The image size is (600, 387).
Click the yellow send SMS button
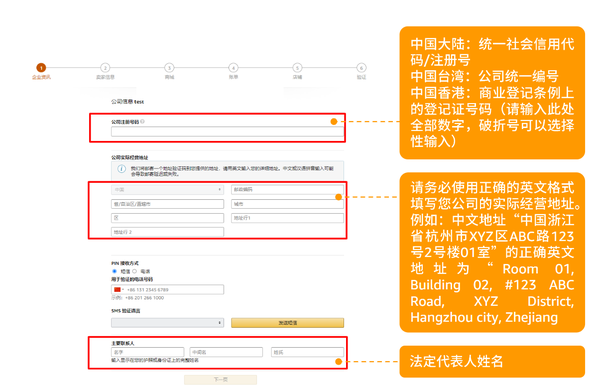(x=287, y=323)
